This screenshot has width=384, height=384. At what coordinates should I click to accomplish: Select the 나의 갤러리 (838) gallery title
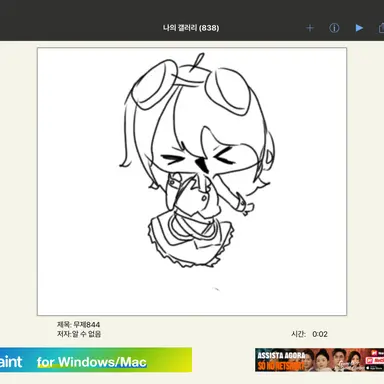(191, 28)
